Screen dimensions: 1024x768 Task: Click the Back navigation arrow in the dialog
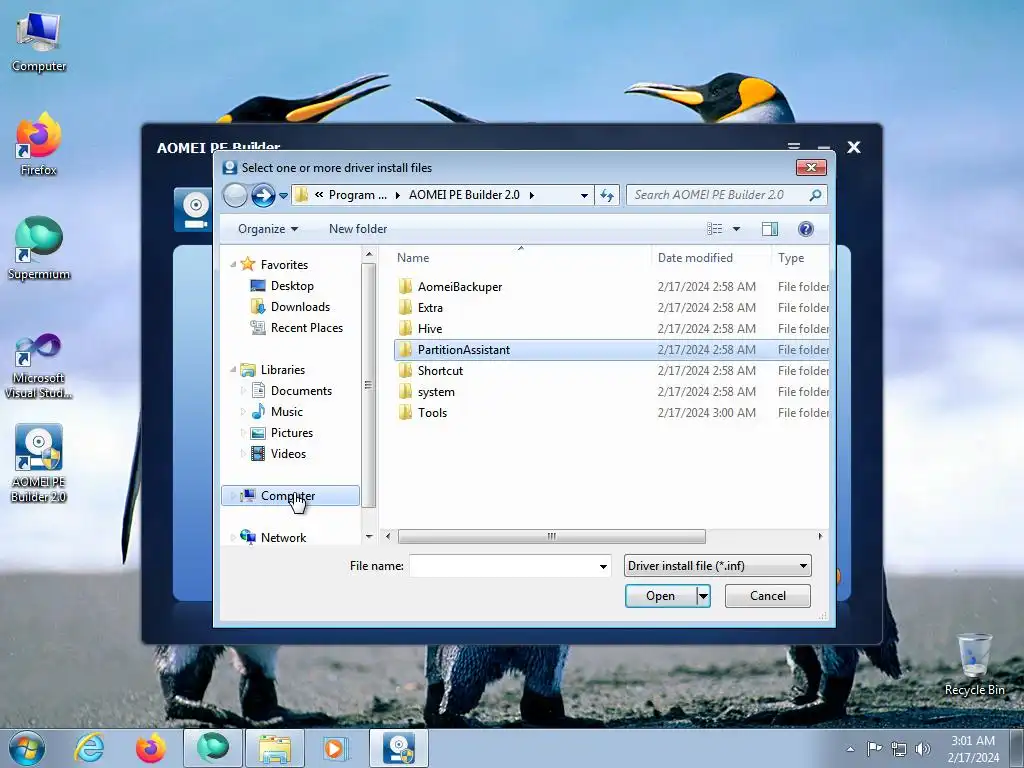click(x=235, y=195)
